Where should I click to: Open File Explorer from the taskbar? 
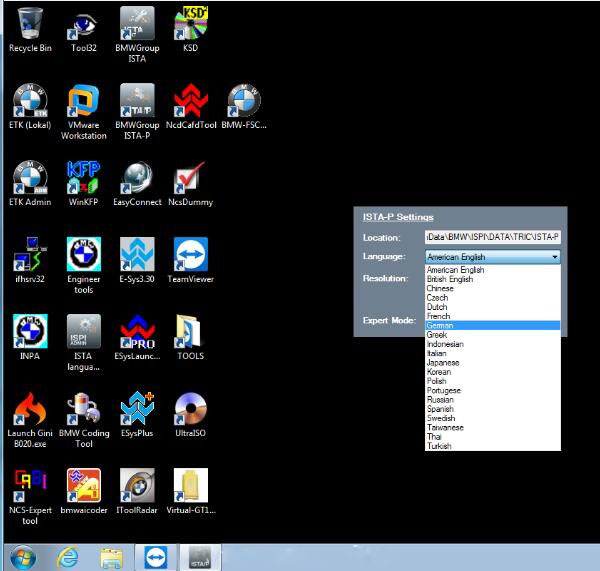pos(111,558)
